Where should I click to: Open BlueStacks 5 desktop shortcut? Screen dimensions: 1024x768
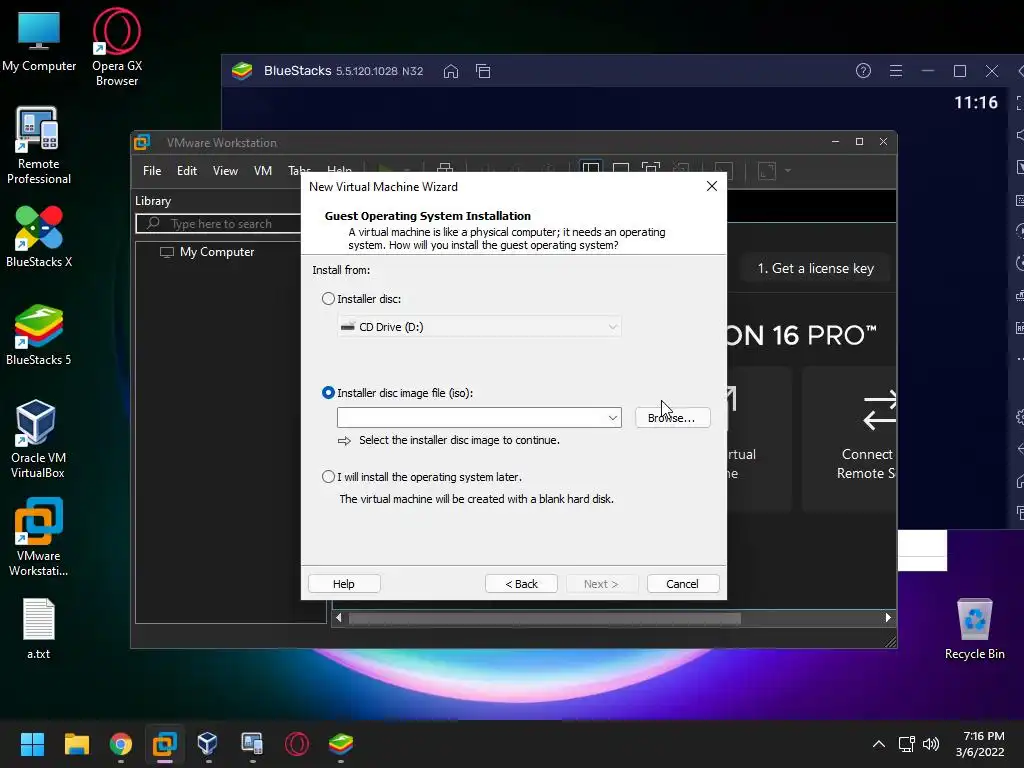click(39, 334)
